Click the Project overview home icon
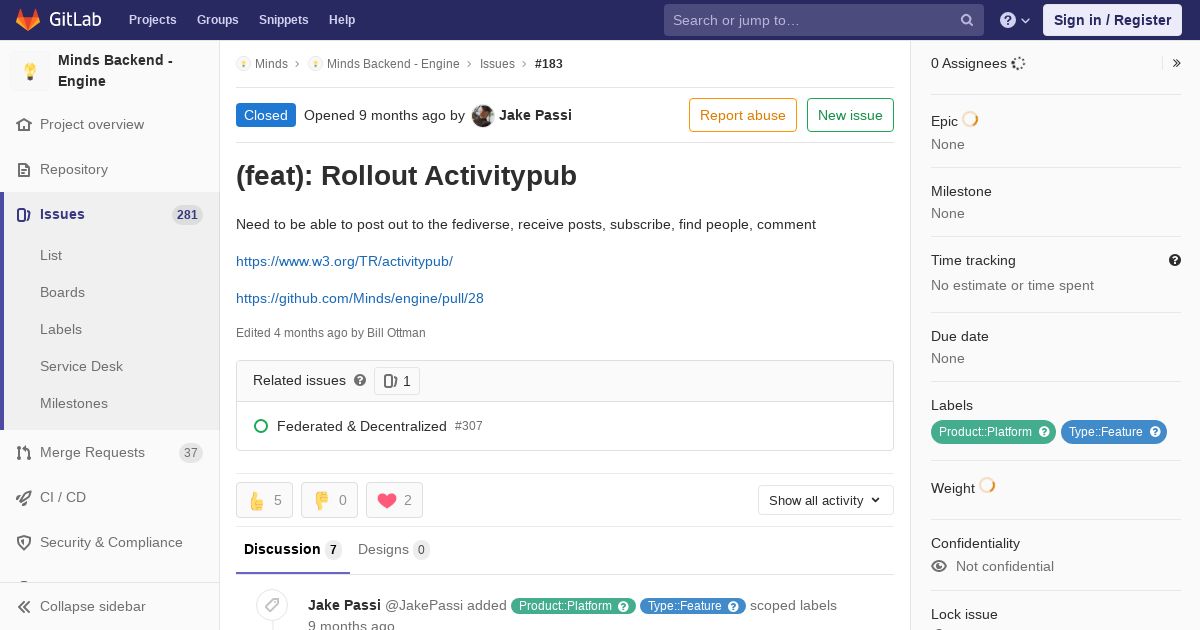The width and height of the screenshot is (1200, 630). click(x=24, y=125)
